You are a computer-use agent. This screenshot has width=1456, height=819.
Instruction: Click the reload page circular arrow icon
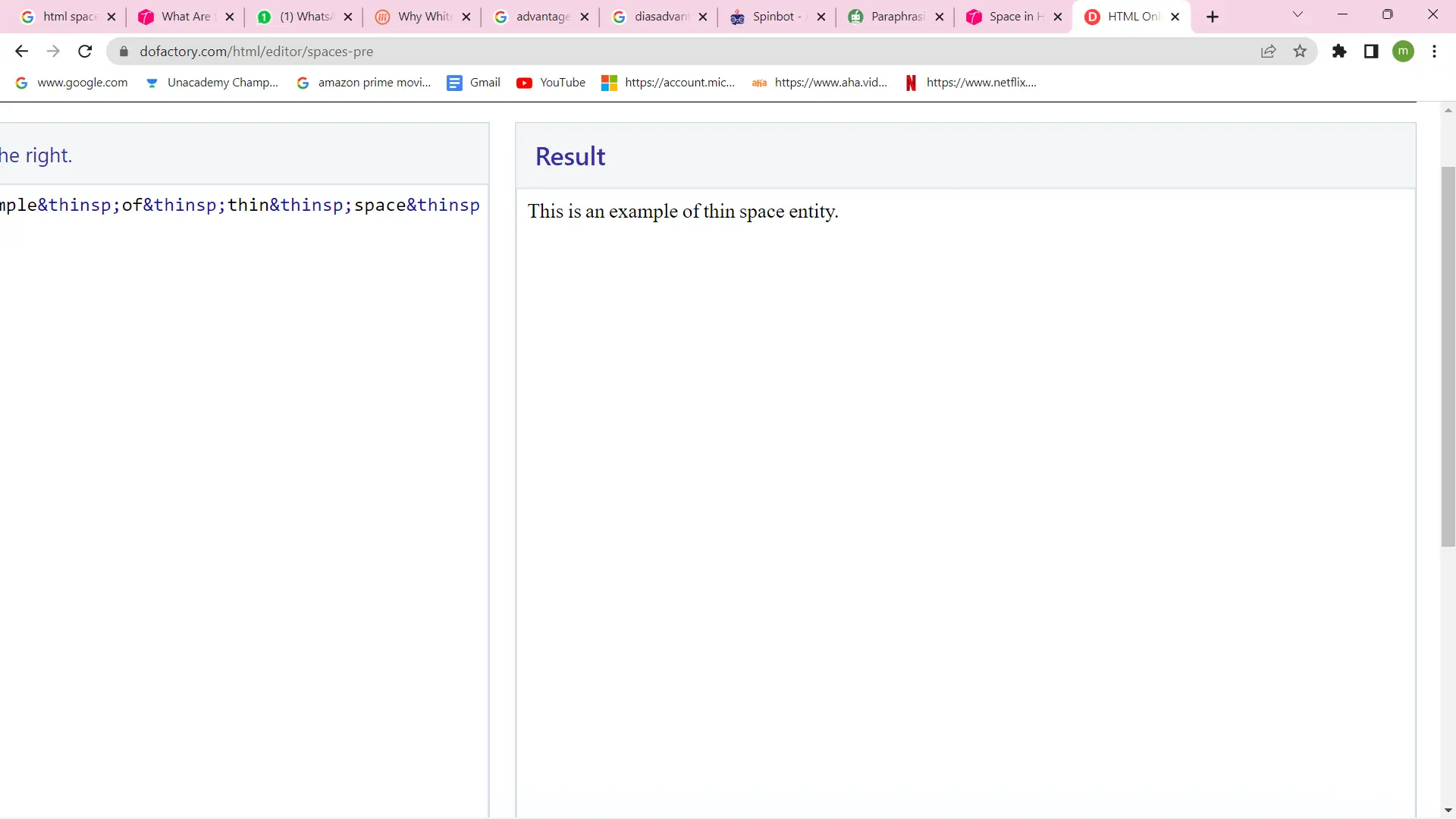86,51
